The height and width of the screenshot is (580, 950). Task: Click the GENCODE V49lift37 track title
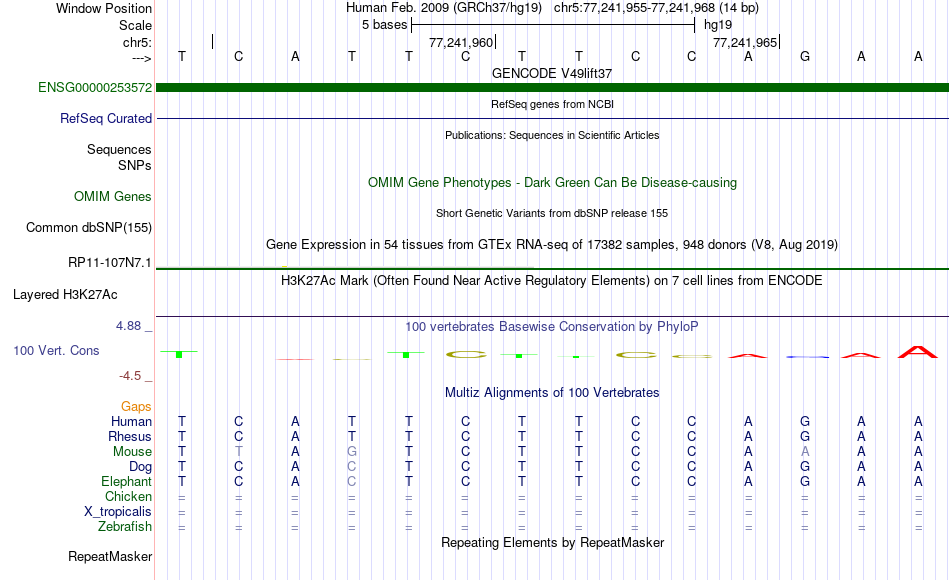pyautogui.click(x=551, y=73)
